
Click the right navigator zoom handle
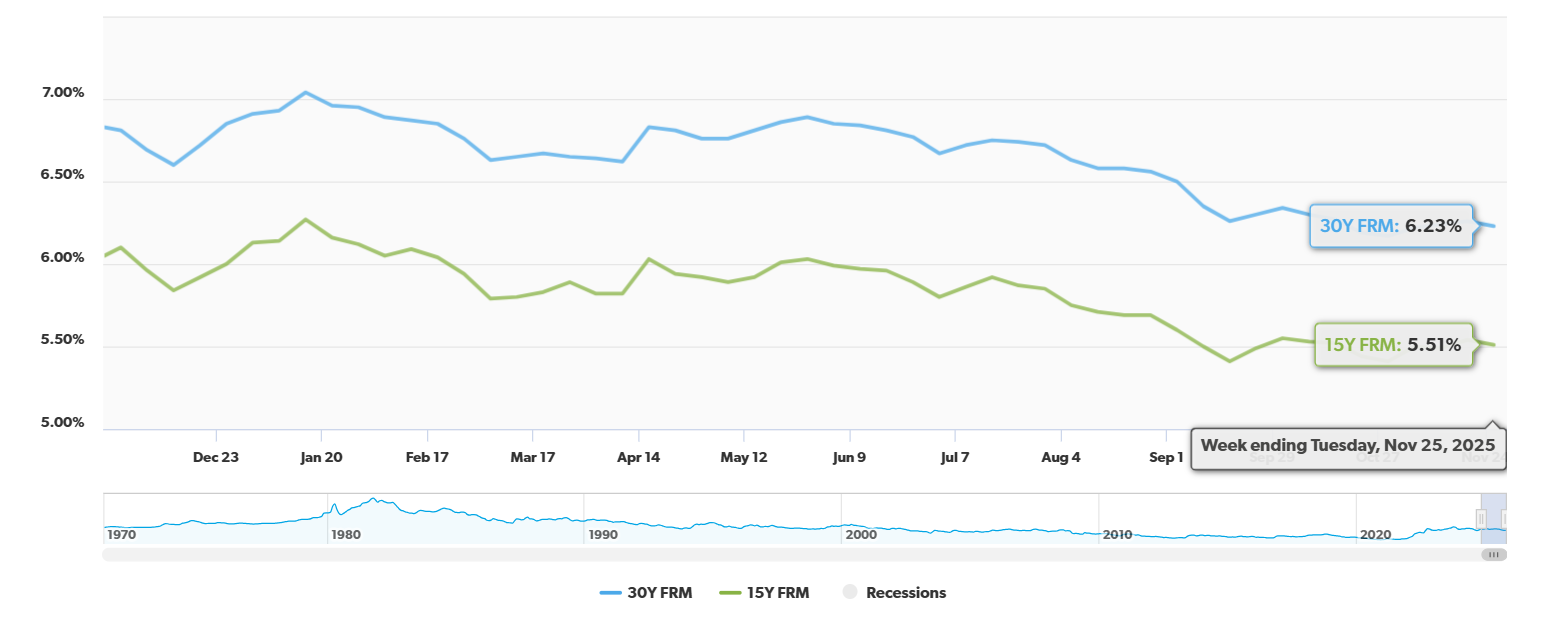1504,519
